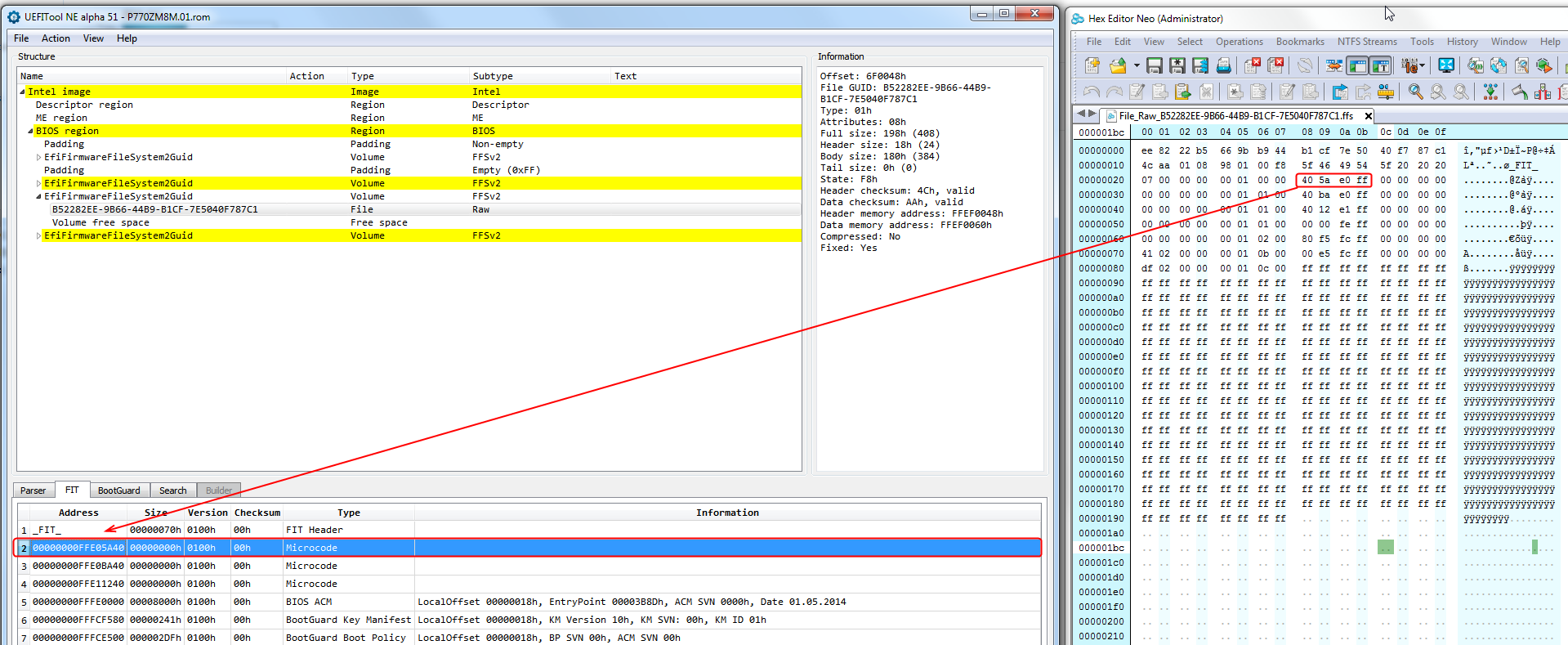Click the Undo arrow icon in Hex Editor
1568x645 pixels.
[1092, 92]
